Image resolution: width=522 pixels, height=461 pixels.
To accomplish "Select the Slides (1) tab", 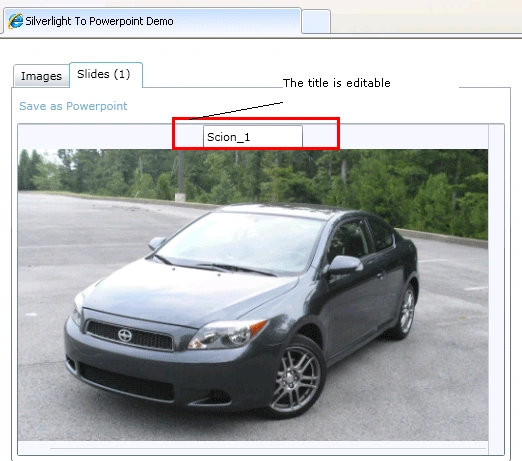I will point(106,75).
